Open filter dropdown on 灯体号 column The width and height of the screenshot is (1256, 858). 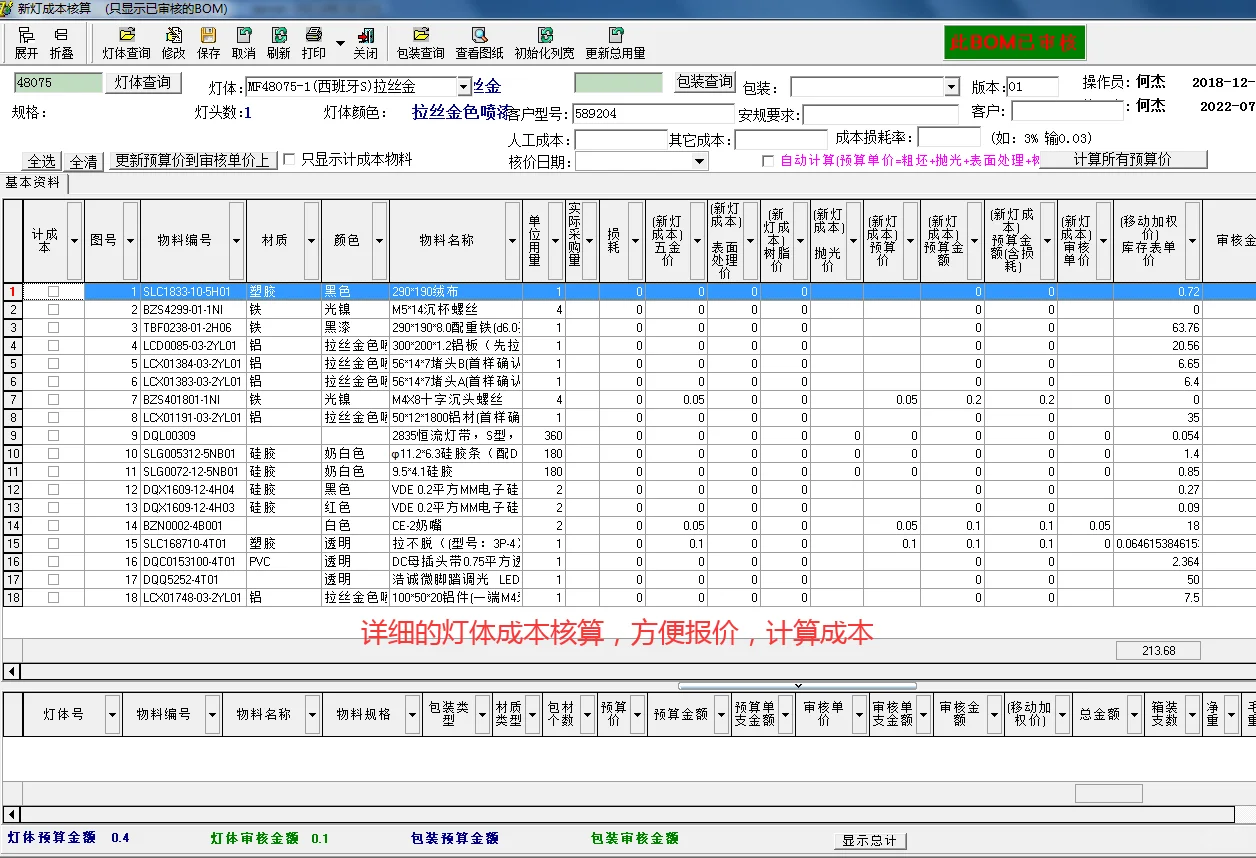(x=112, y=715)
